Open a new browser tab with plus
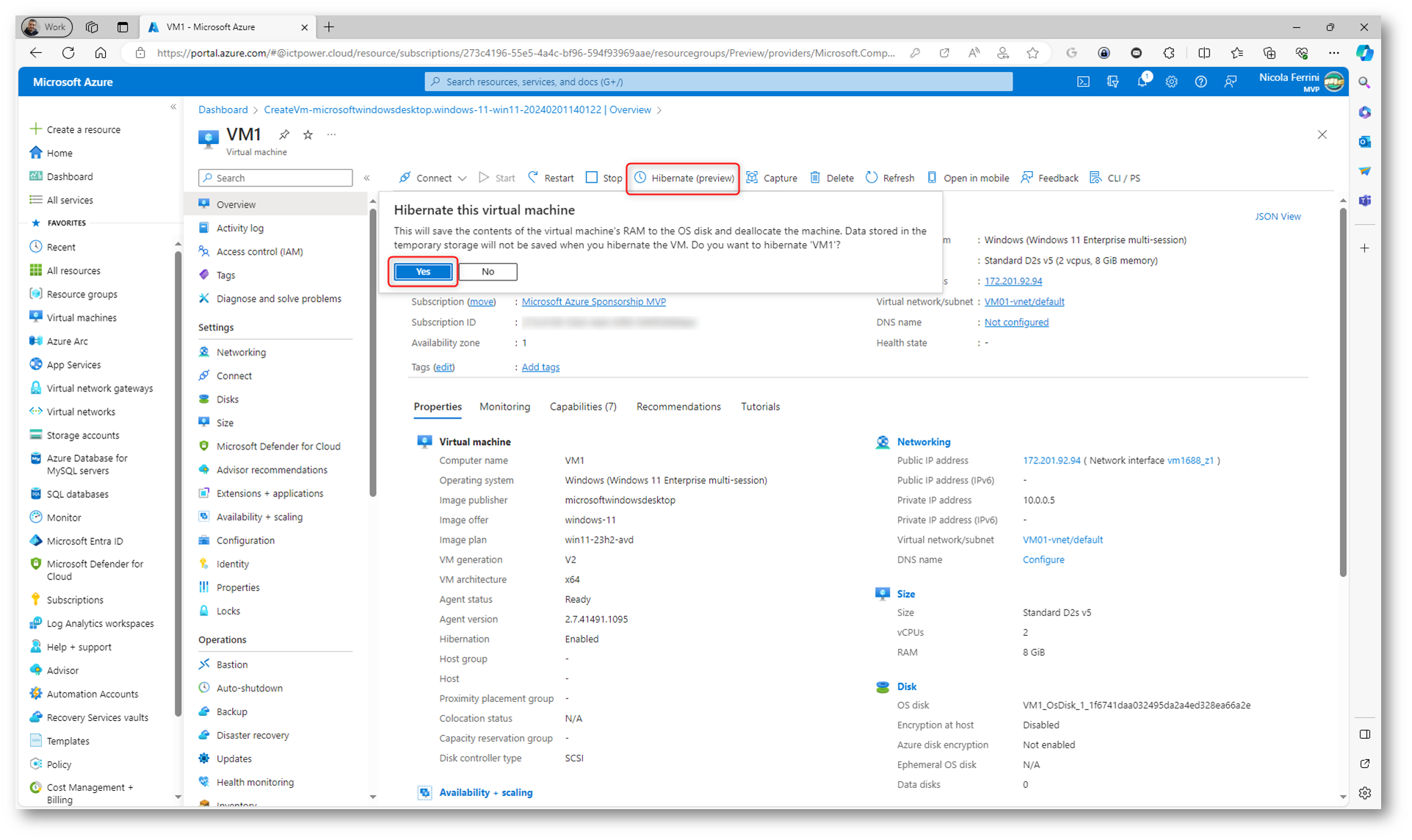The width and height of the screenshot is (1412, 840). pos(329,27)
